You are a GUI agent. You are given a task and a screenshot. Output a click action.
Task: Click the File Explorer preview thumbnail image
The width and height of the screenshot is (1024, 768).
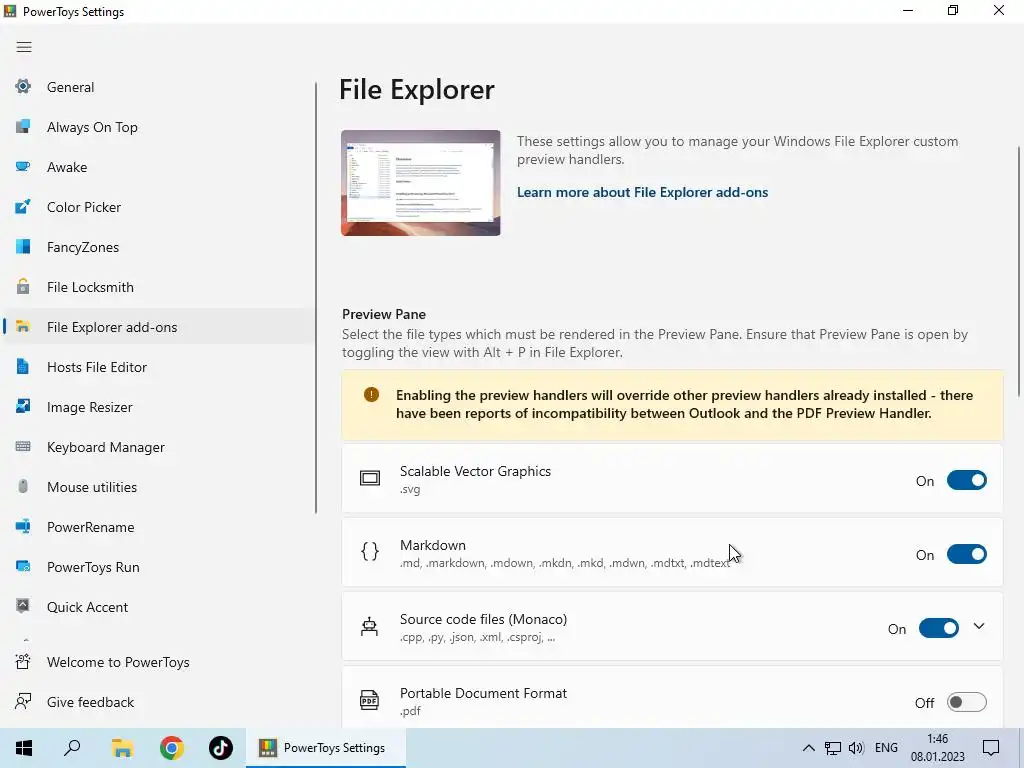point(421,183)
